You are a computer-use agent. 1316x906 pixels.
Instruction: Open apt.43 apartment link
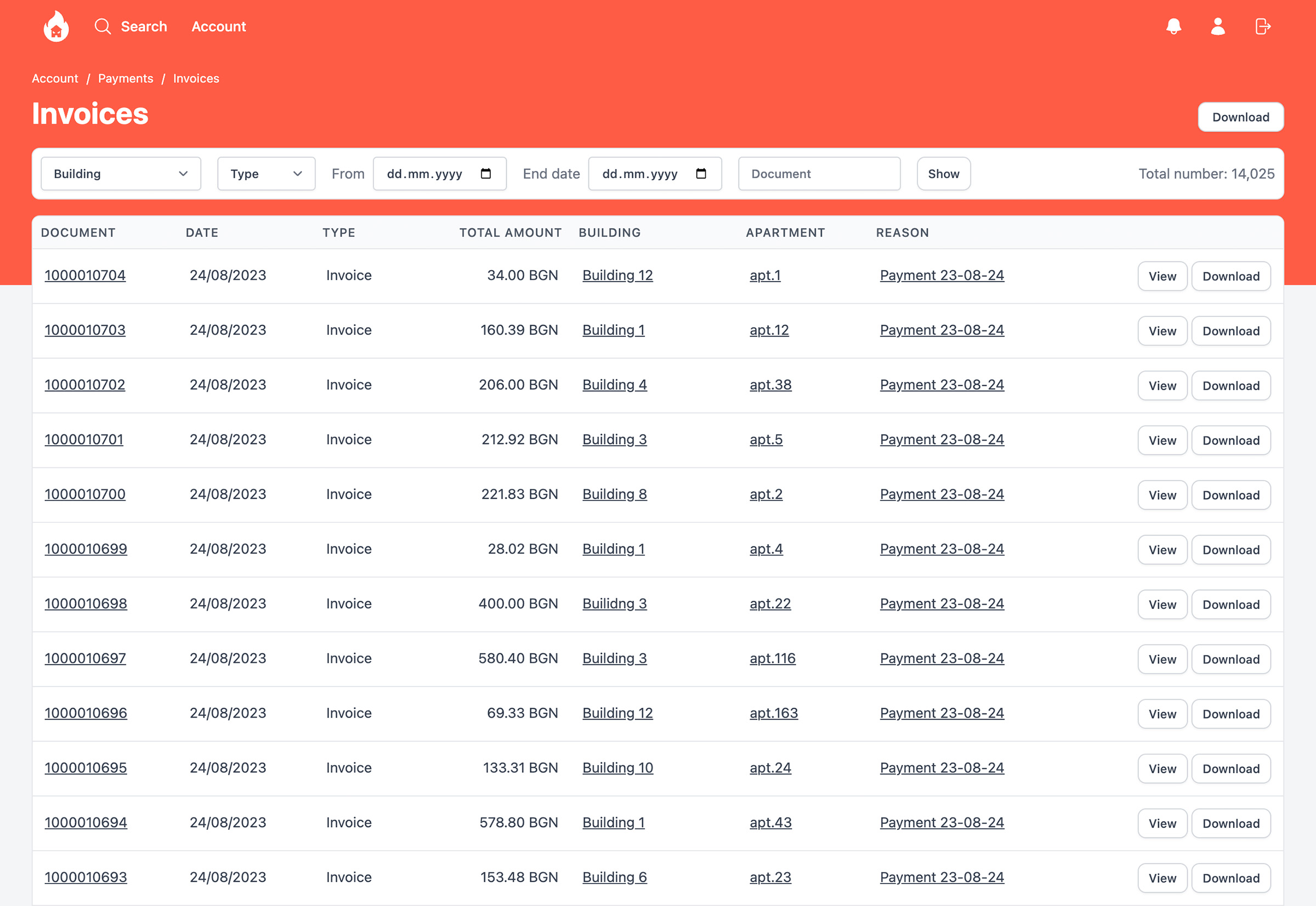click(770, 823)
